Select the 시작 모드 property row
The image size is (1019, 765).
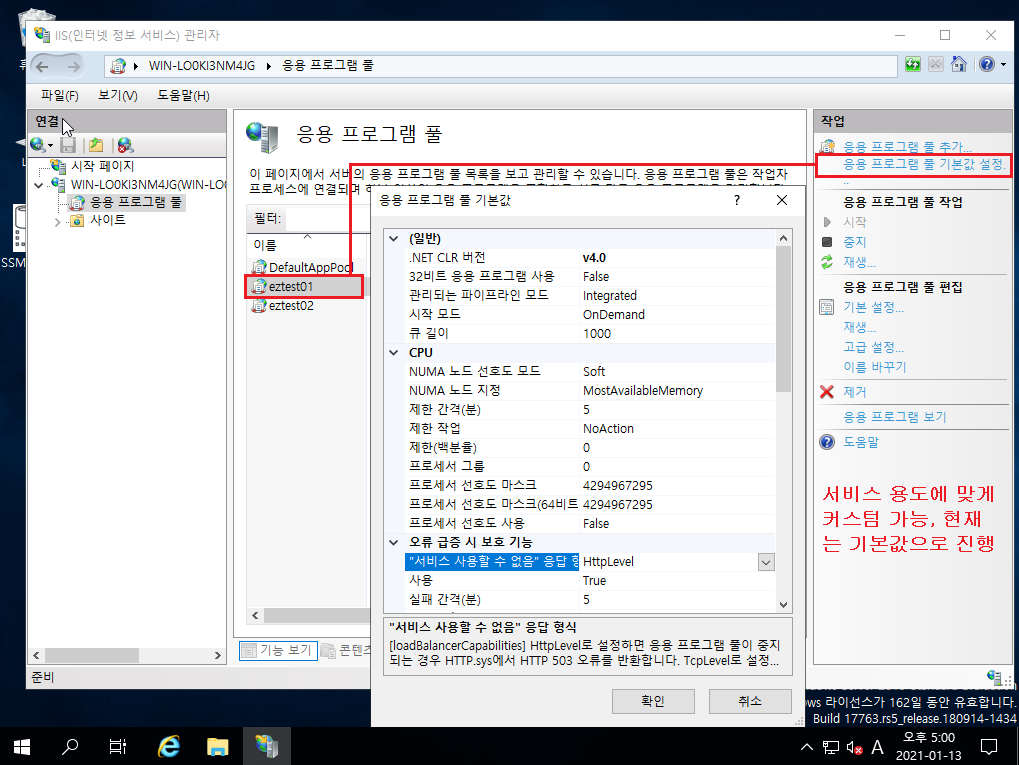click(589, 315)
